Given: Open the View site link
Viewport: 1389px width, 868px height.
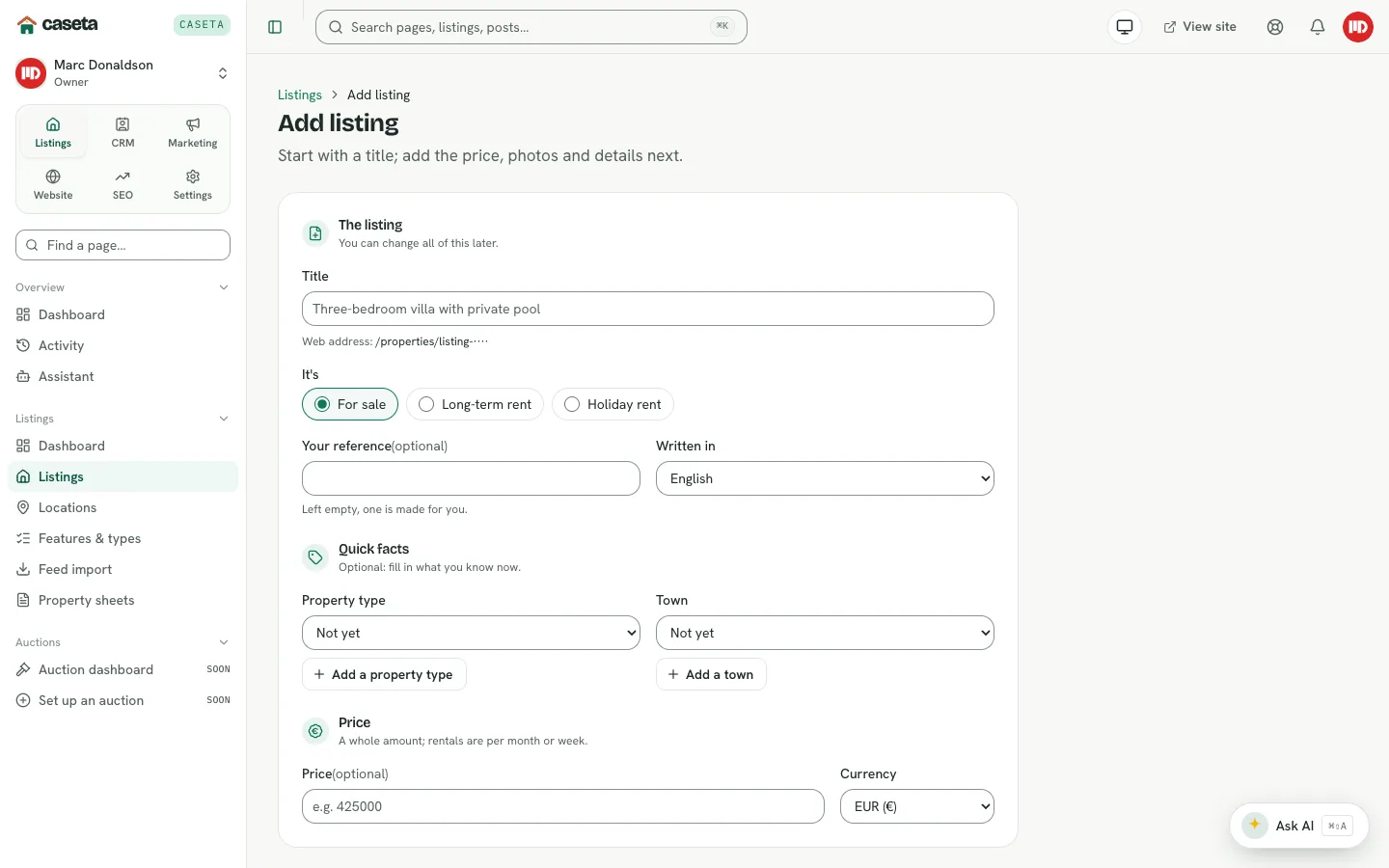Looking at the screenshot, I should pyautogui.click(x=1200, y=27).
